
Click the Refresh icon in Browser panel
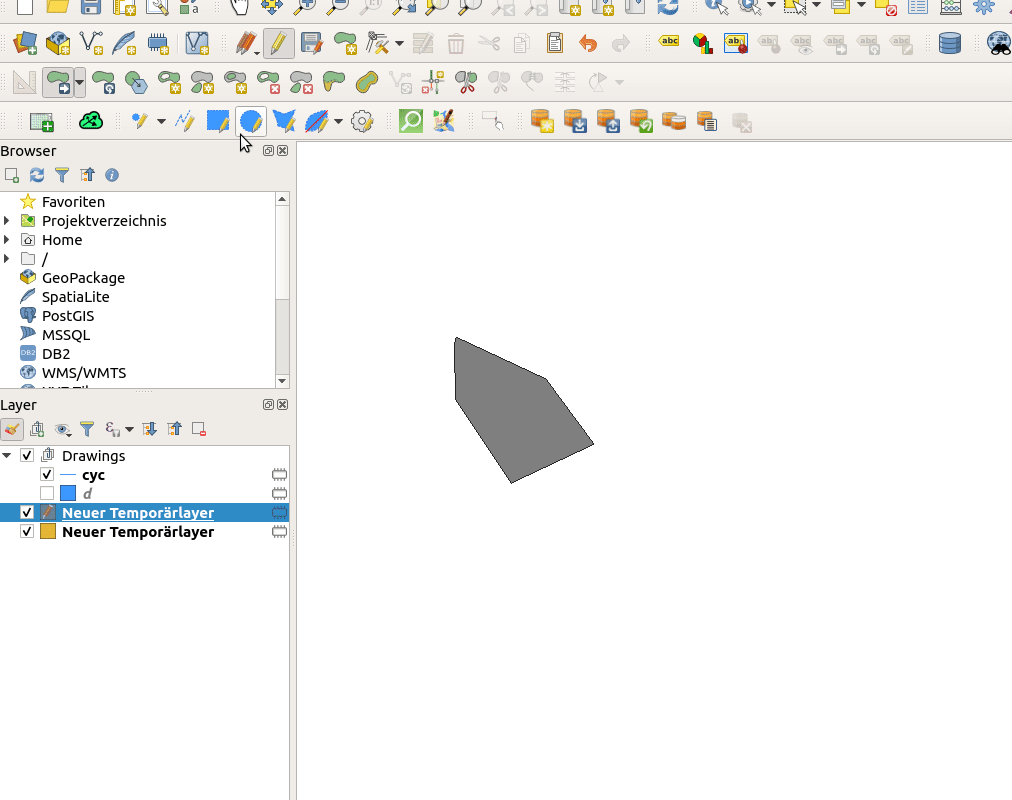pos(37,175)
